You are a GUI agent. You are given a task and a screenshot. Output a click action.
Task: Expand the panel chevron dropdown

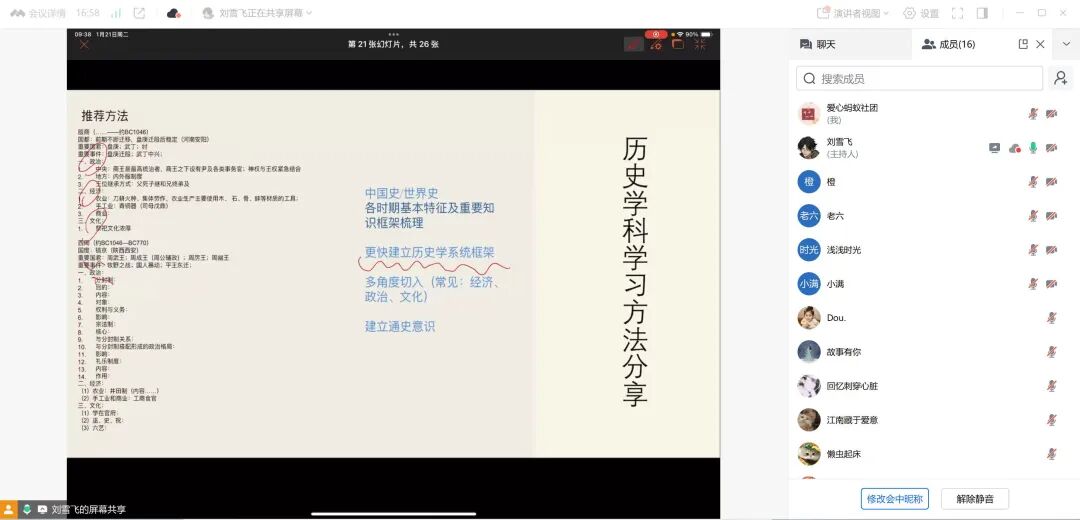click(1066, 44)
